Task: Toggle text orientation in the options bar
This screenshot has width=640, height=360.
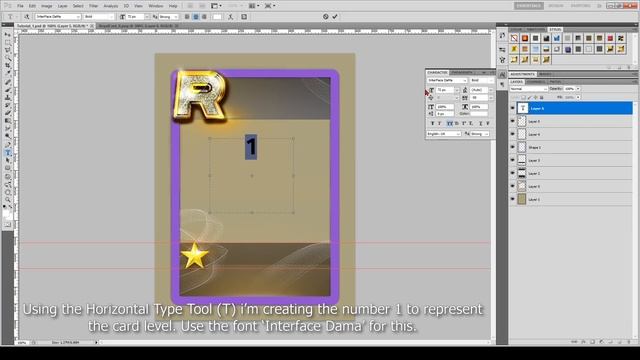Action: coord(27,17)
